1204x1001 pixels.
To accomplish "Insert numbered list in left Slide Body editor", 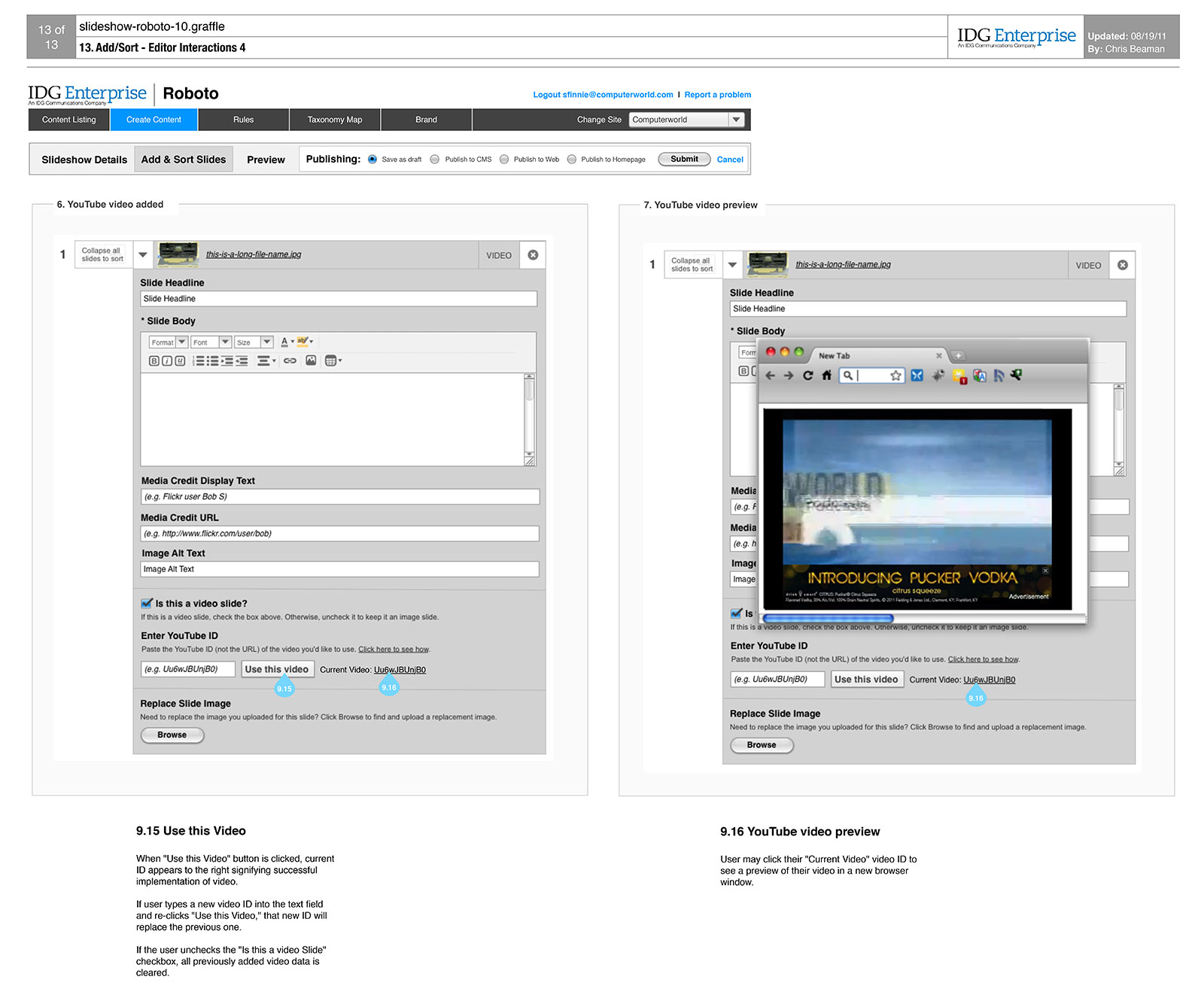I will click(x=199, y=361).
